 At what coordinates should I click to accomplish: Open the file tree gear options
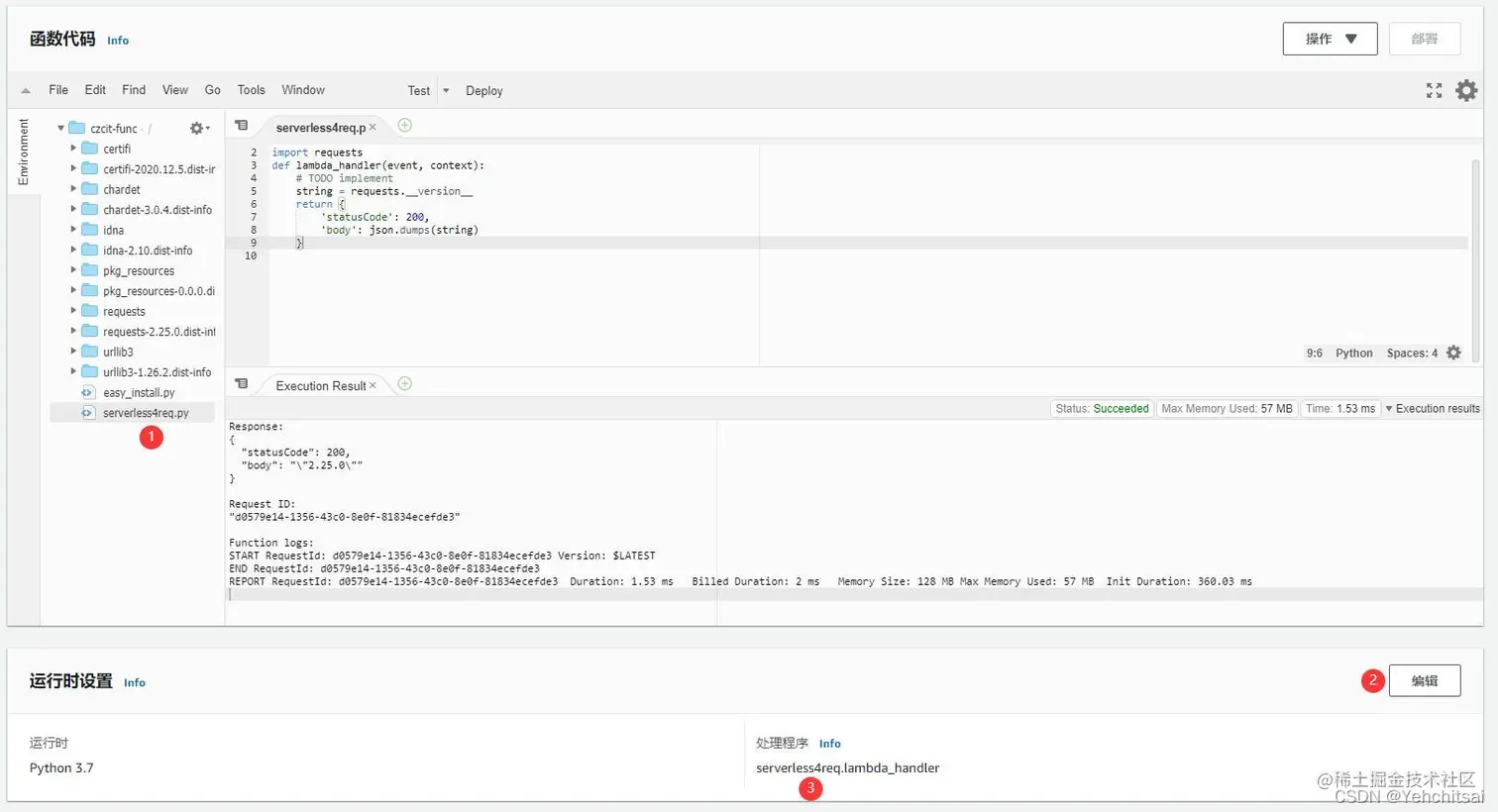(x=199, y=128)
